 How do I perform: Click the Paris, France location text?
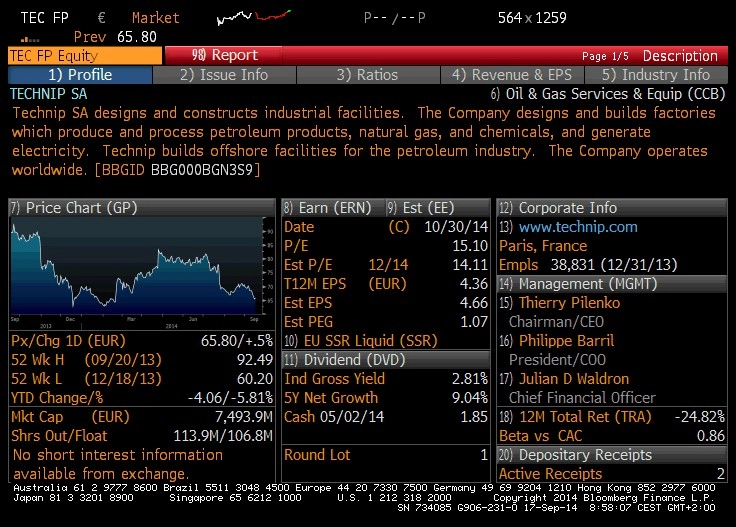tap(543, 246)
